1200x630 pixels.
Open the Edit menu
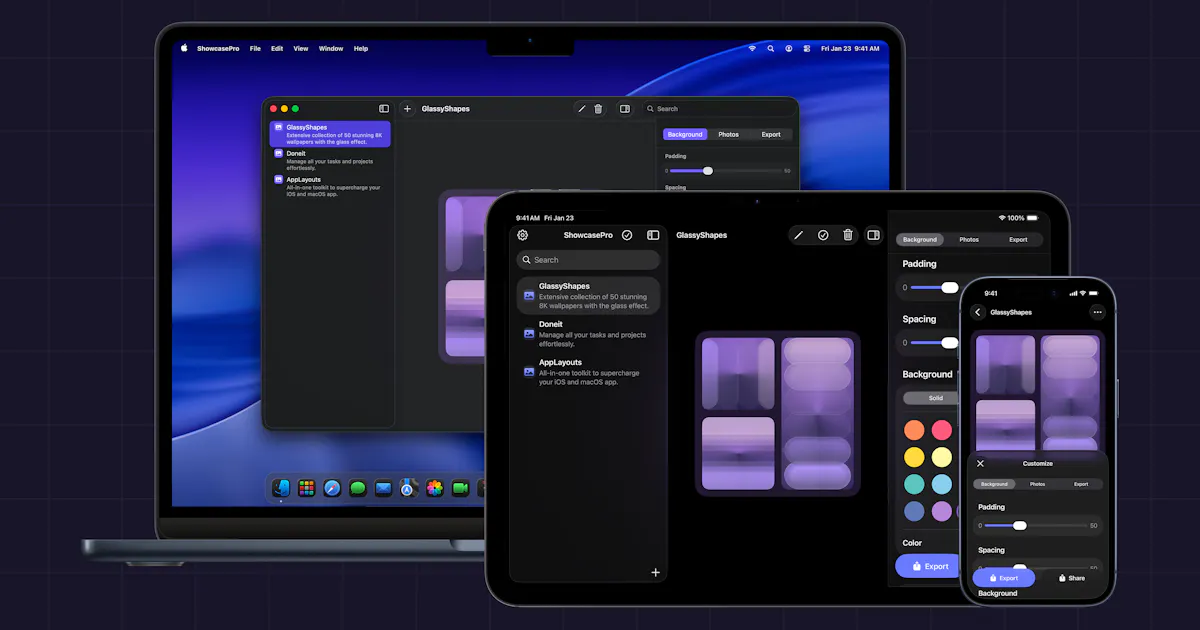tap(277, 48)
